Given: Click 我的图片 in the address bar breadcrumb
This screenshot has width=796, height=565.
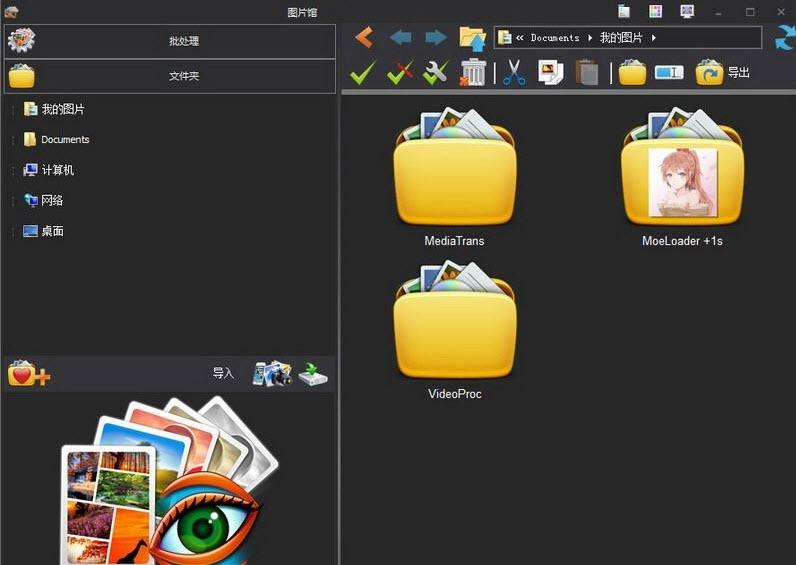Looking at the screenshot, I should pos(621,38).
